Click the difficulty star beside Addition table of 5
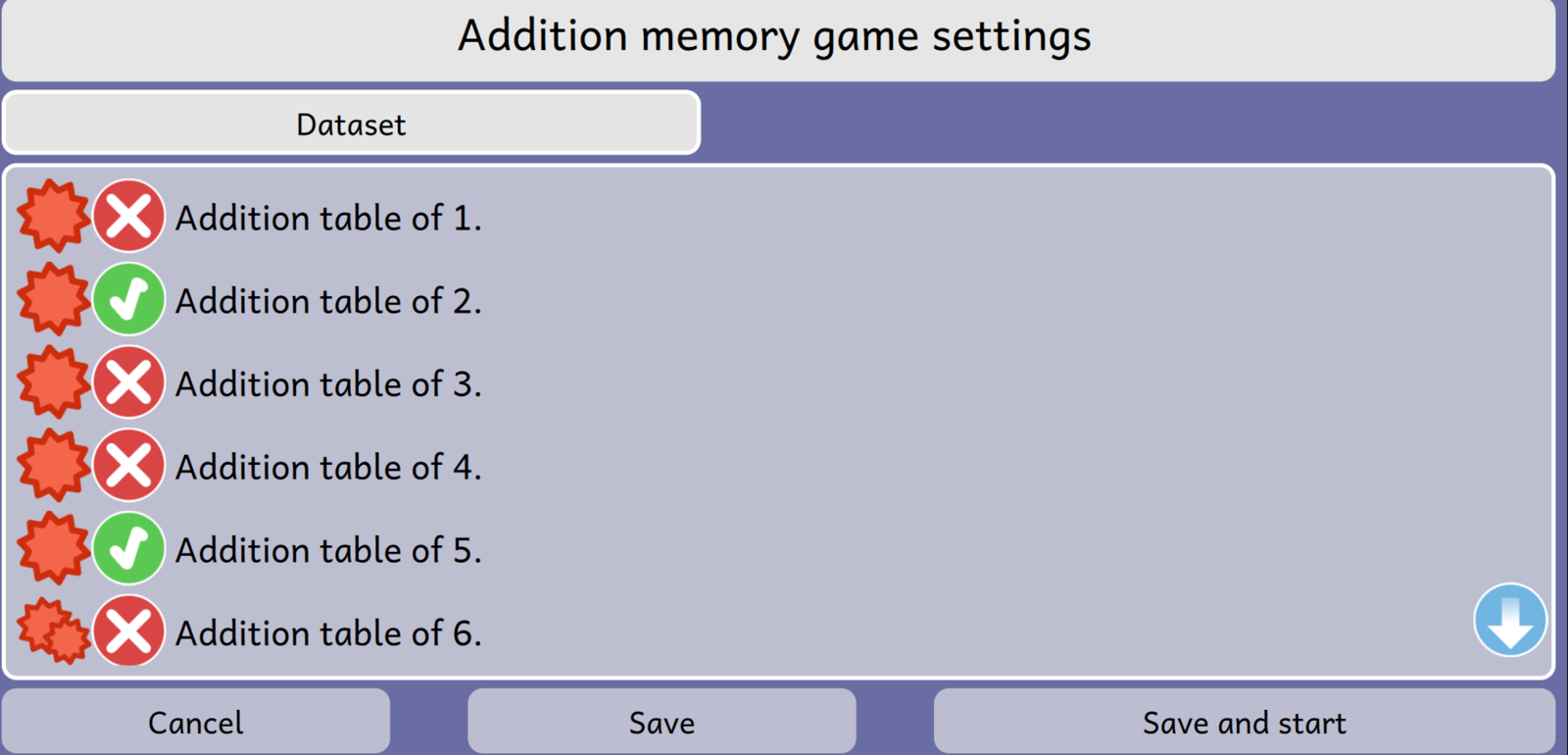The width and height of the screenshot is (1568, 755). tap(54, 549)
